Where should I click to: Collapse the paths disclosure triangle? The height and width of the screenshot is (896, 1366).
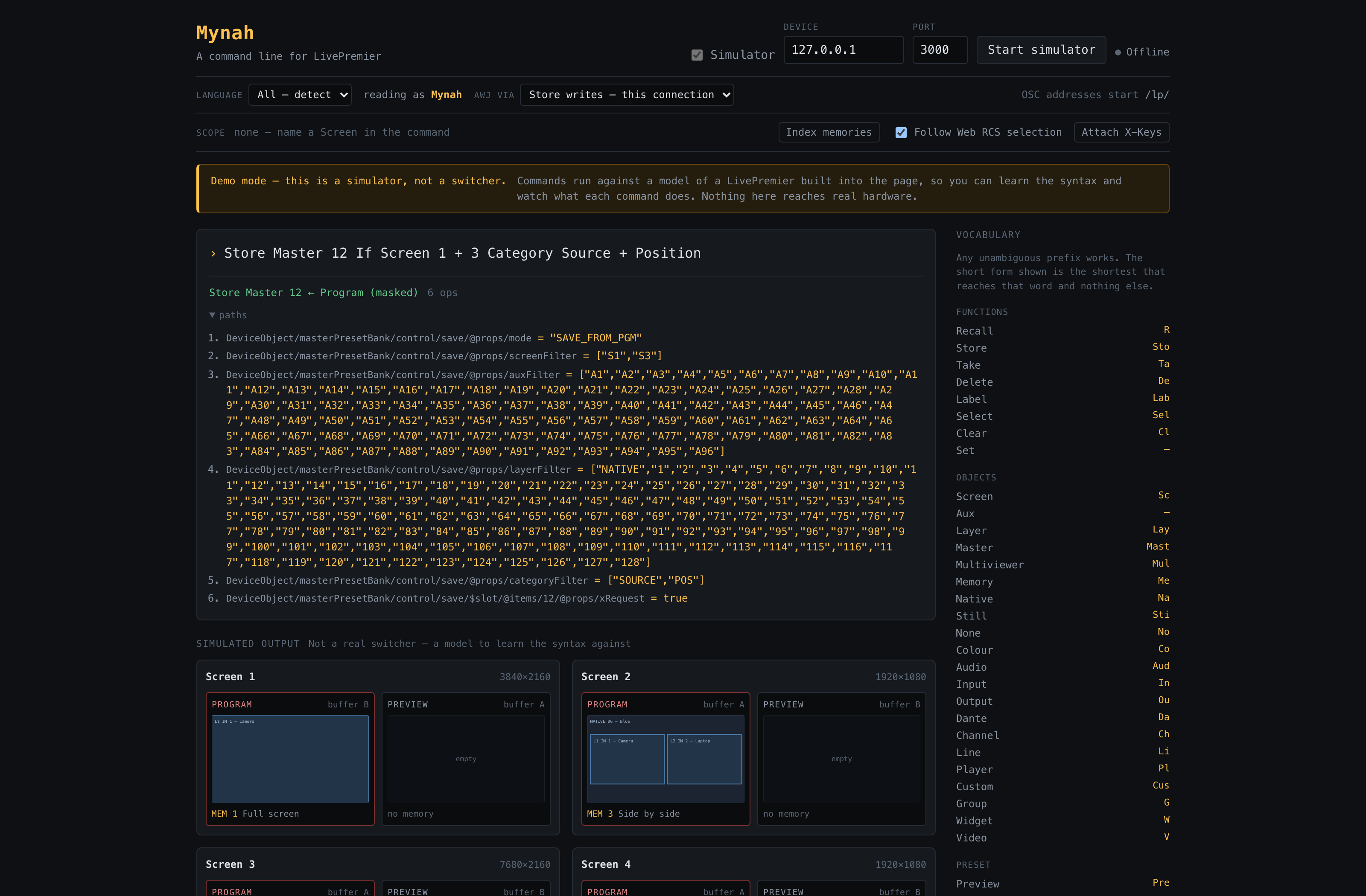pos(212,315)
